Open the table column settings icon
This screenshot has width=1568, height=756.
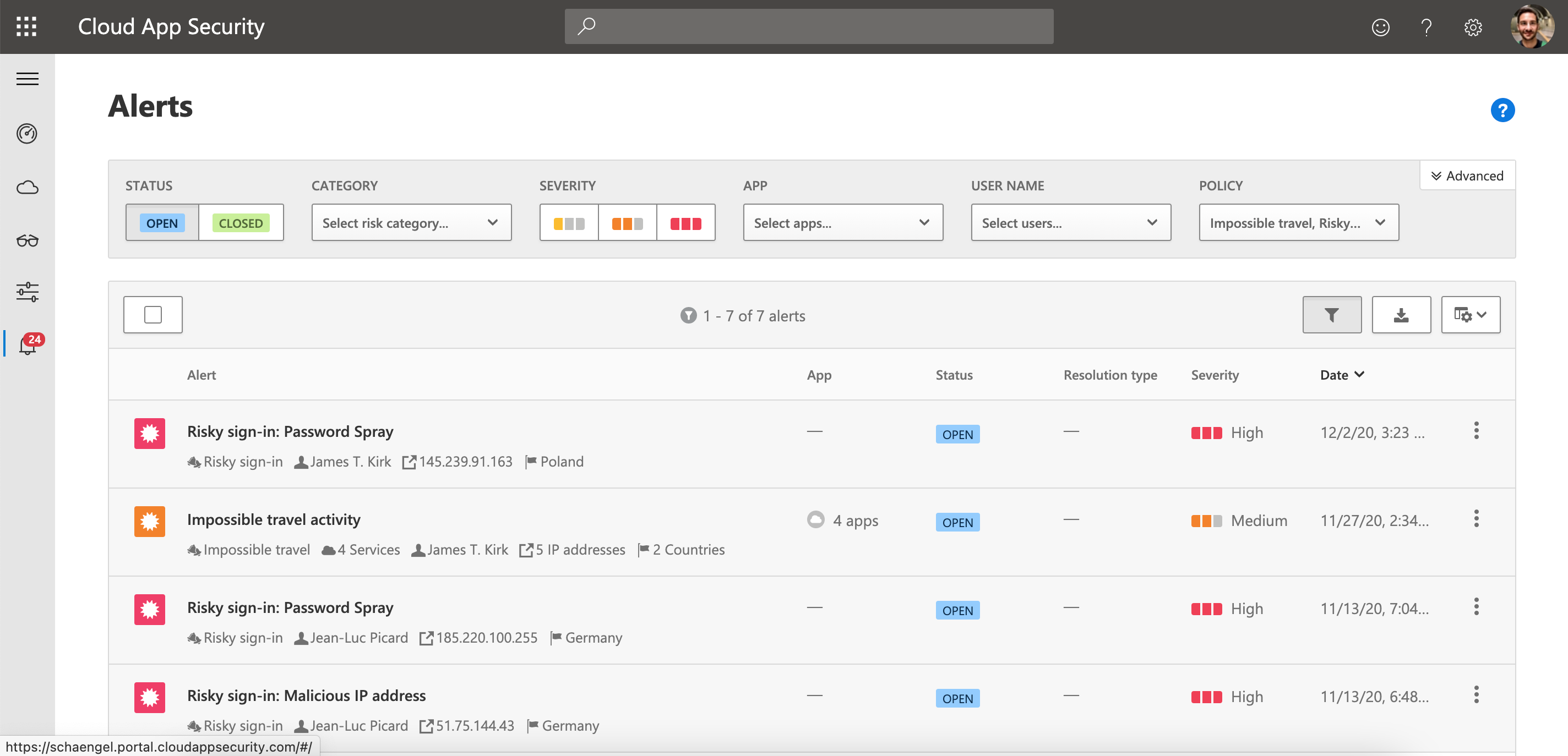click(1471, 314)
